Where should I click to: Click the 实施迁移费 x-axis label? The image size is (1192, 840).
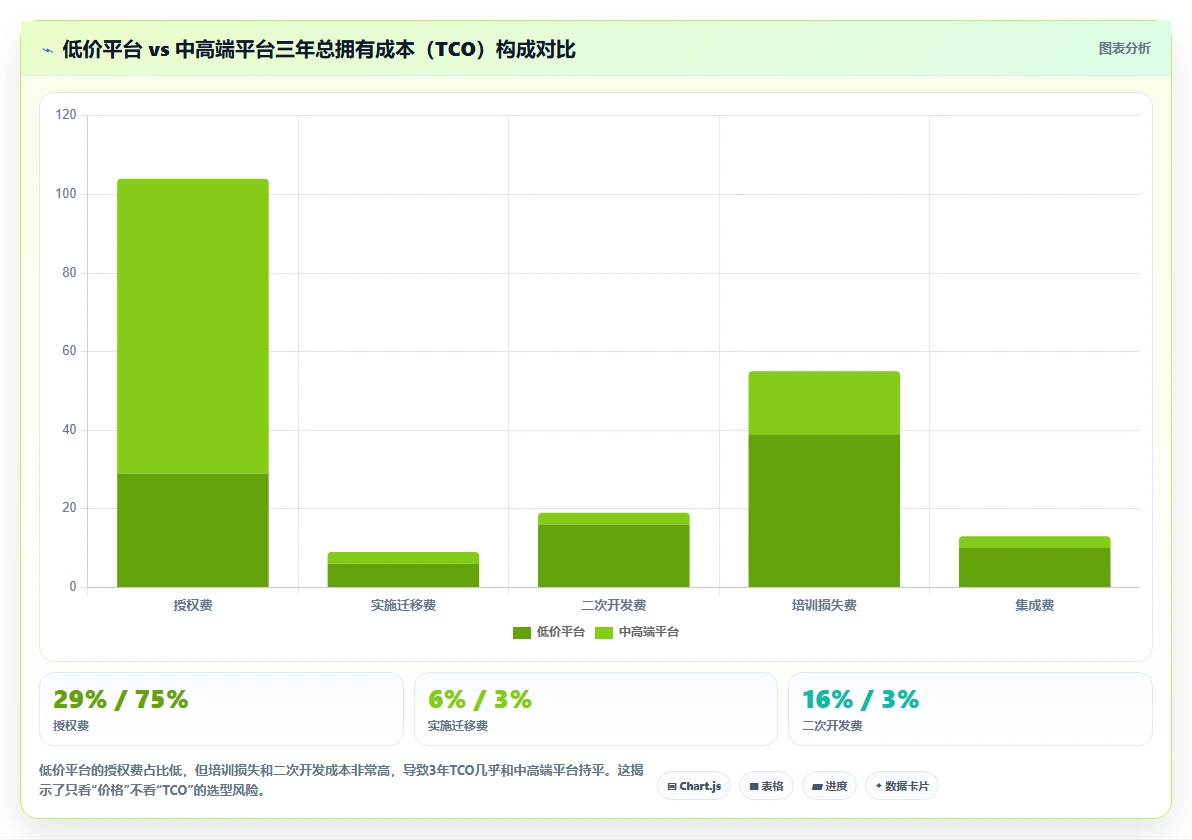[x=403, y=605]
